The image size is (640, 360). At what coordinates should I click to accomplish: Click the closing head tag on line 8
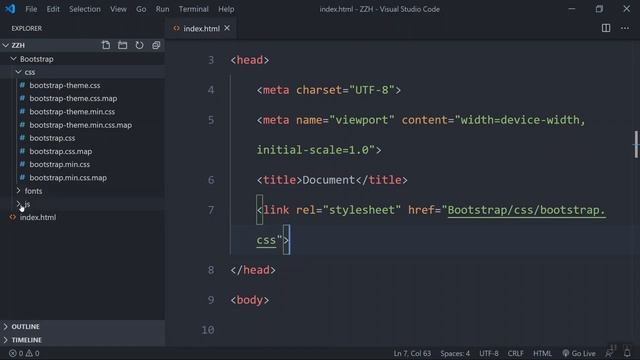click(x=253, y=270)
